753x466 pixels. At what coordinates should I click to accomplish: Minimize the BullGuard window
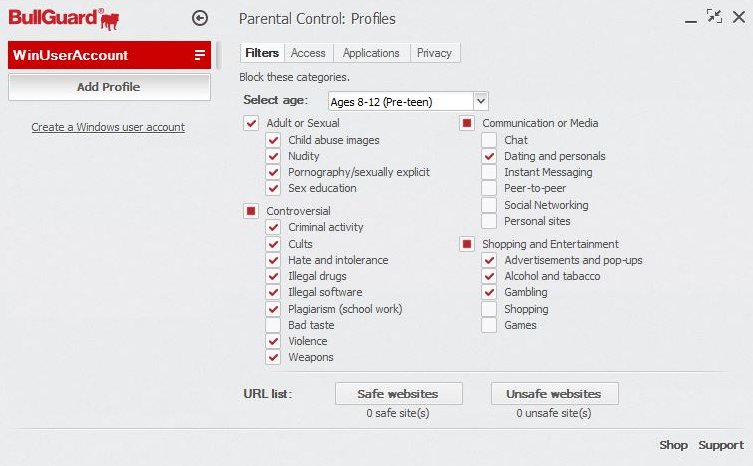click(x=691, y=21)
